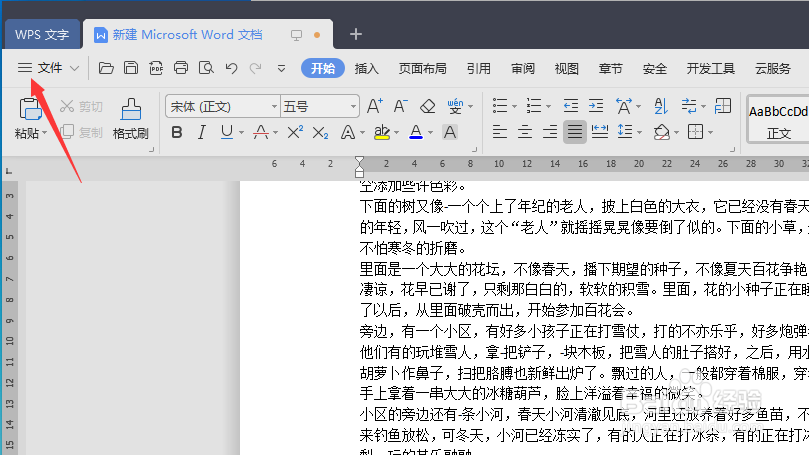
Task: Select the 正文 style
Action: pyautogui.click(x=779, y=121)
